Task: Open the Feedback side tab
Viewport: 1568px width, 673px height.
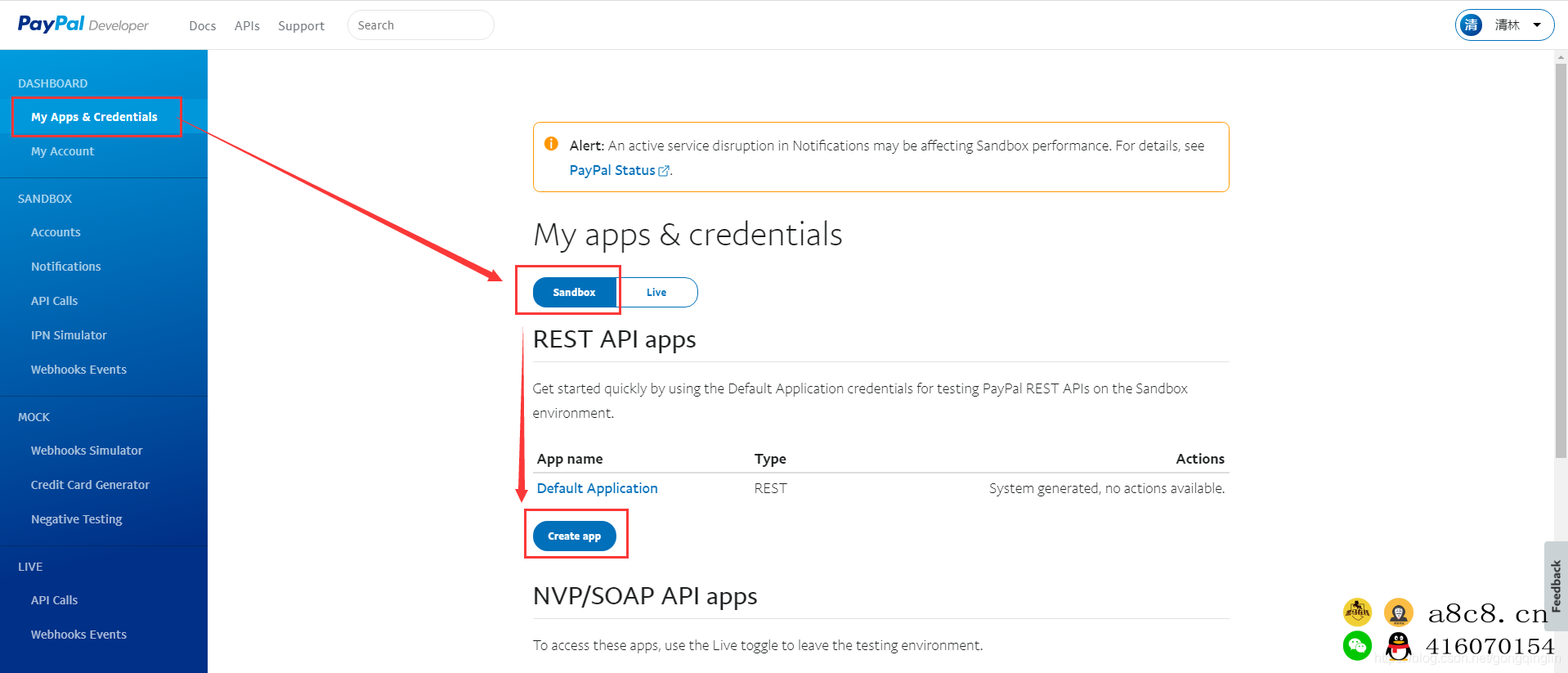Action: (x=1556, y=586)
